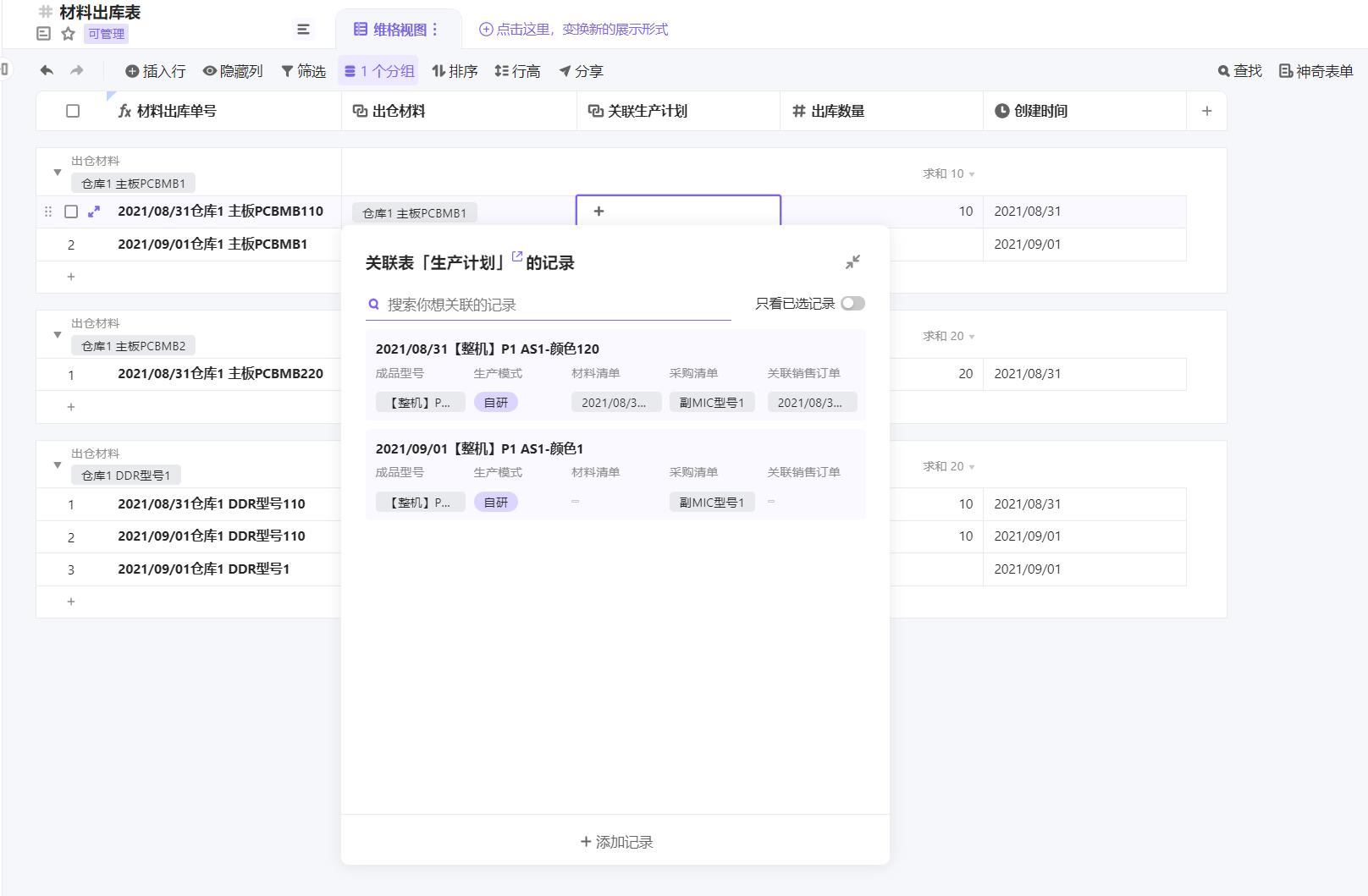Image resolution: width=1368 pixels, height=896 pixels.
Task: Add a new column with plus icon
Action: (1206, 111)
